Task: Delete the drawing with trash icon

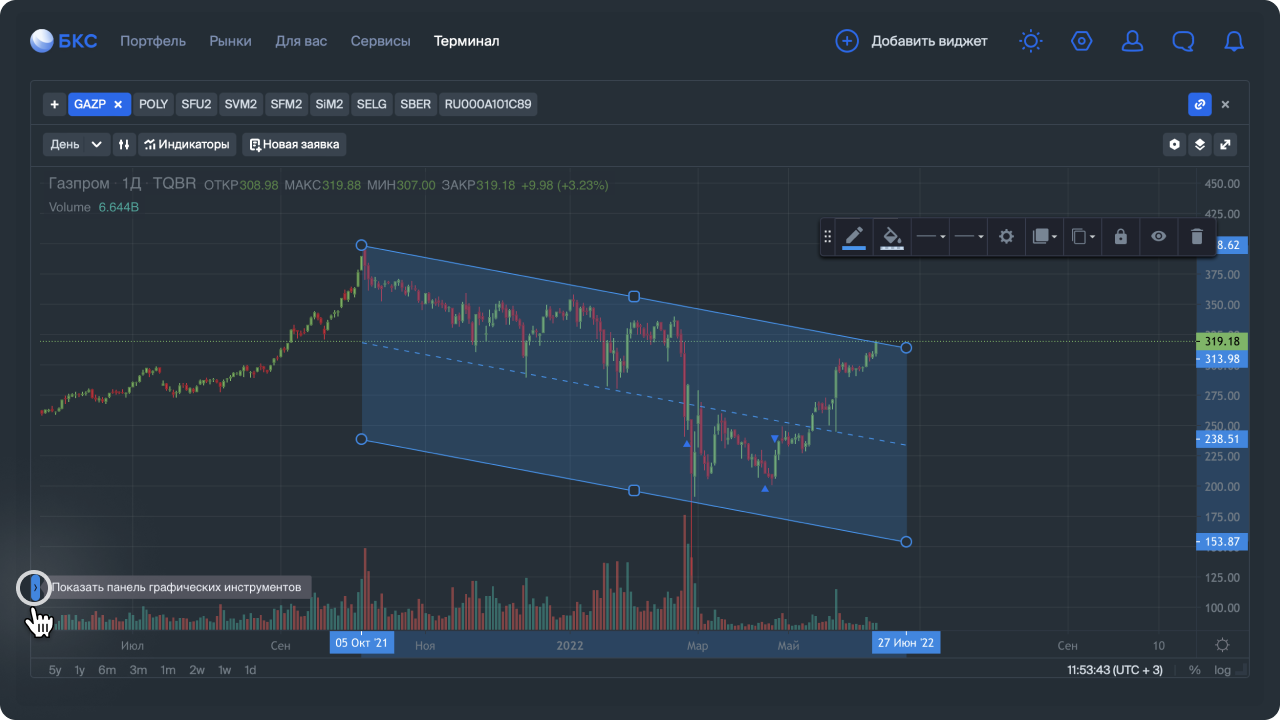Action: [x=1197, y=237]
